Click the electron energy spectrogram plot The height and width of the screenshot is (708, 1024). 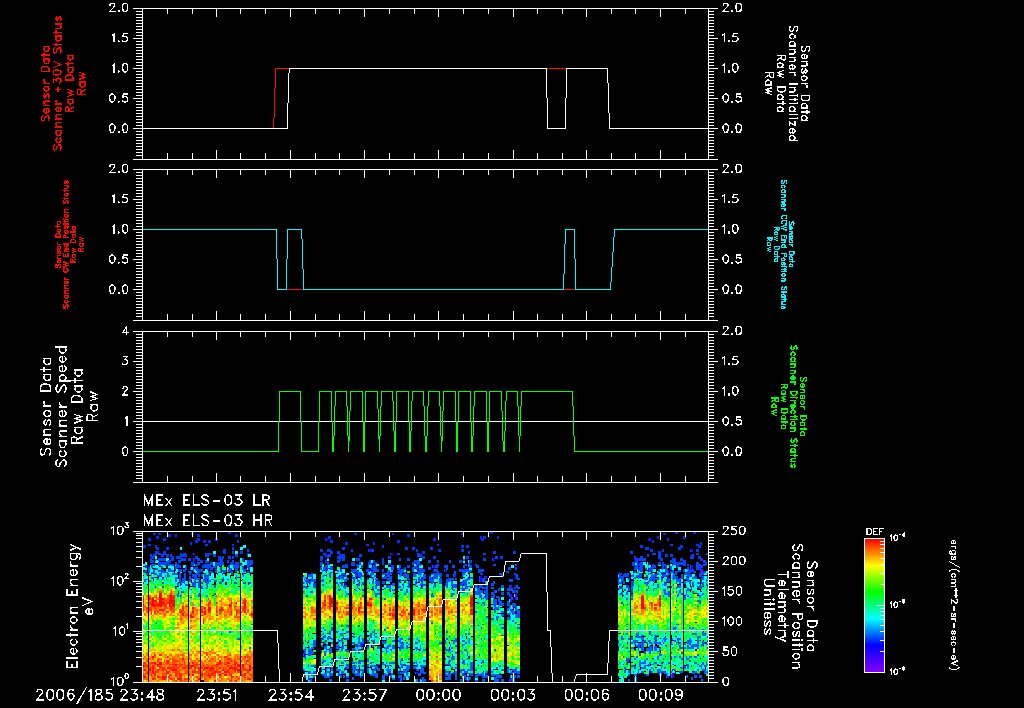point(426,606)
